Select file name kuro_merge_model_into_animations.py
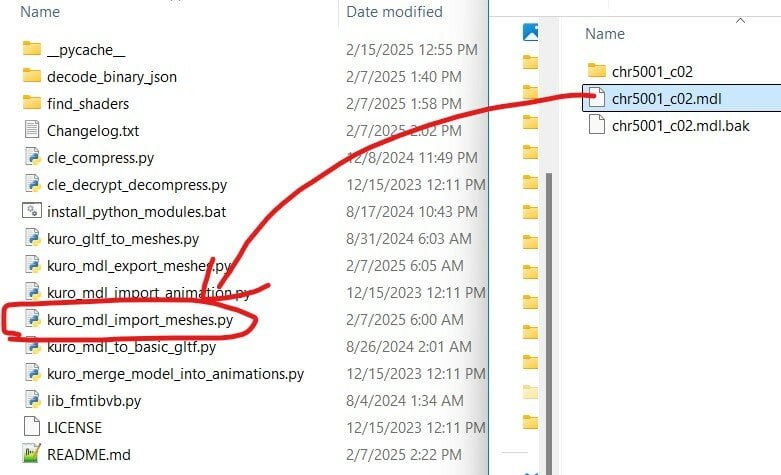The height and width of the screenshot is (475, 781). click(175, 374)
